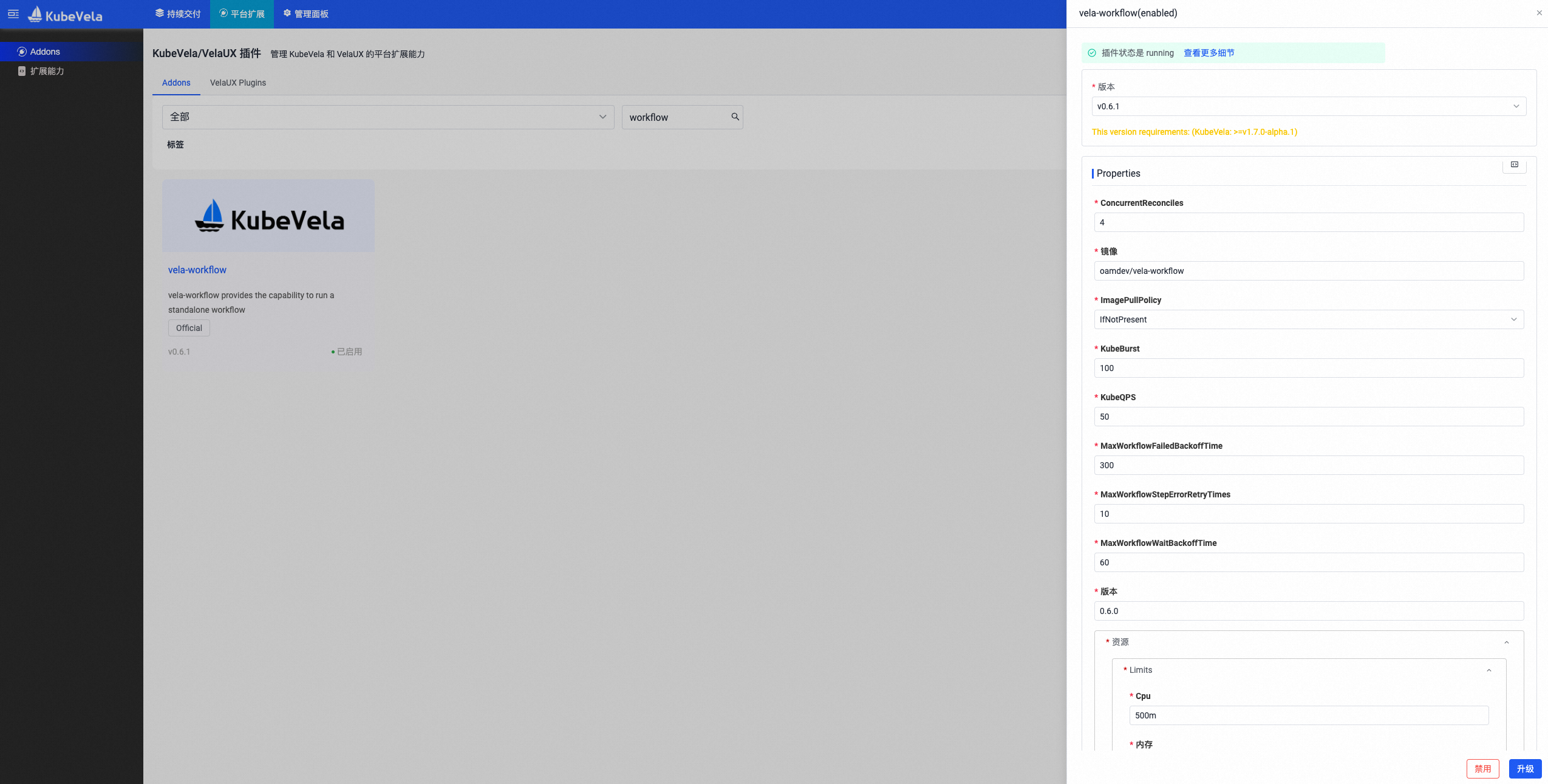
Task: Click the search magnifier icon
Action: tap(735, 117)
